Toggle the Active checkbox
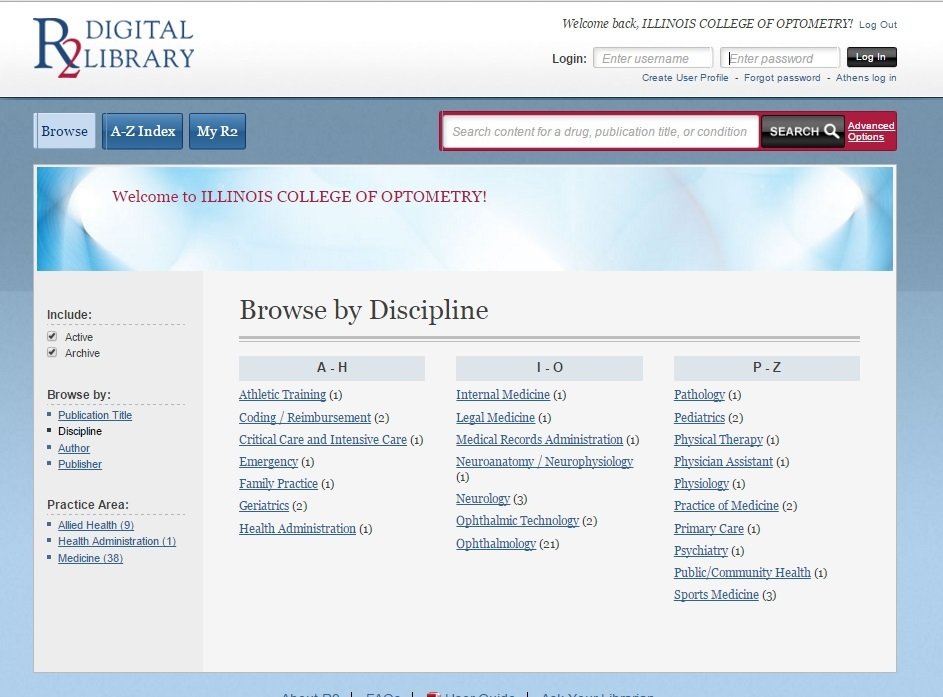This screenshot has height=697, width=943. (52, 336)
